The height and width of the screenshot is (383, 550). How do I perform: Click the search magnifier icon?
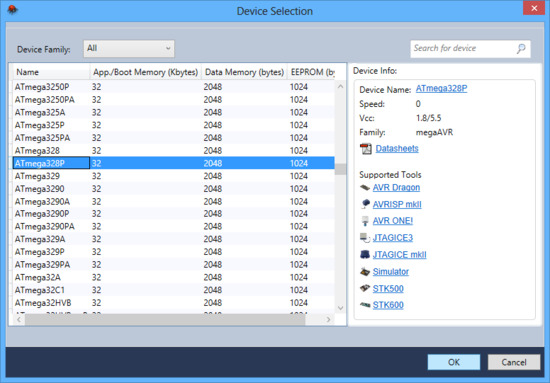click(x=521, y=48)
